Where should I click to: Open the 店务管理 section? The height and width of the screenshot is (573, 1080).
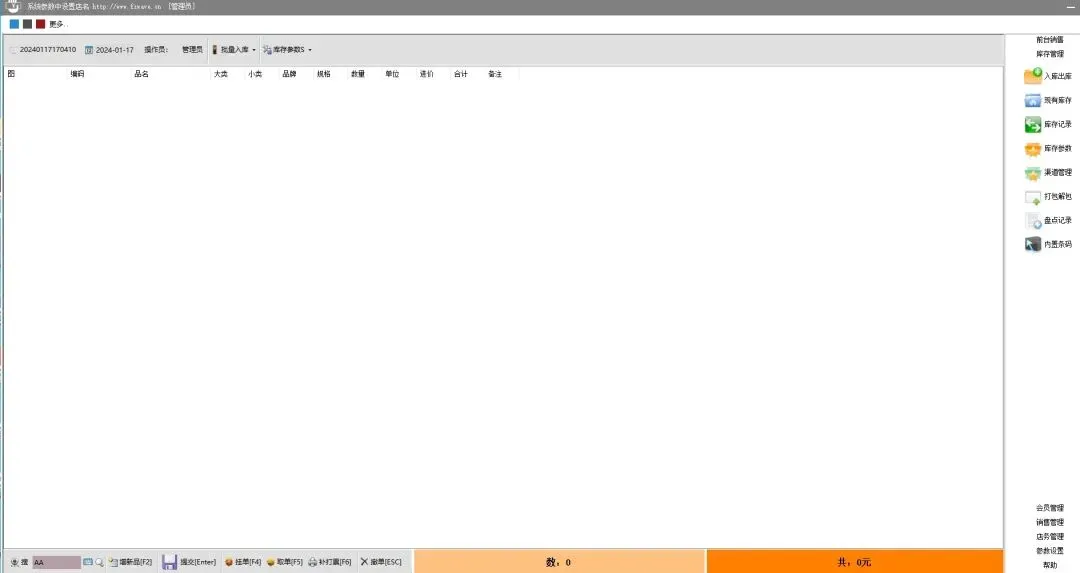1050,536
